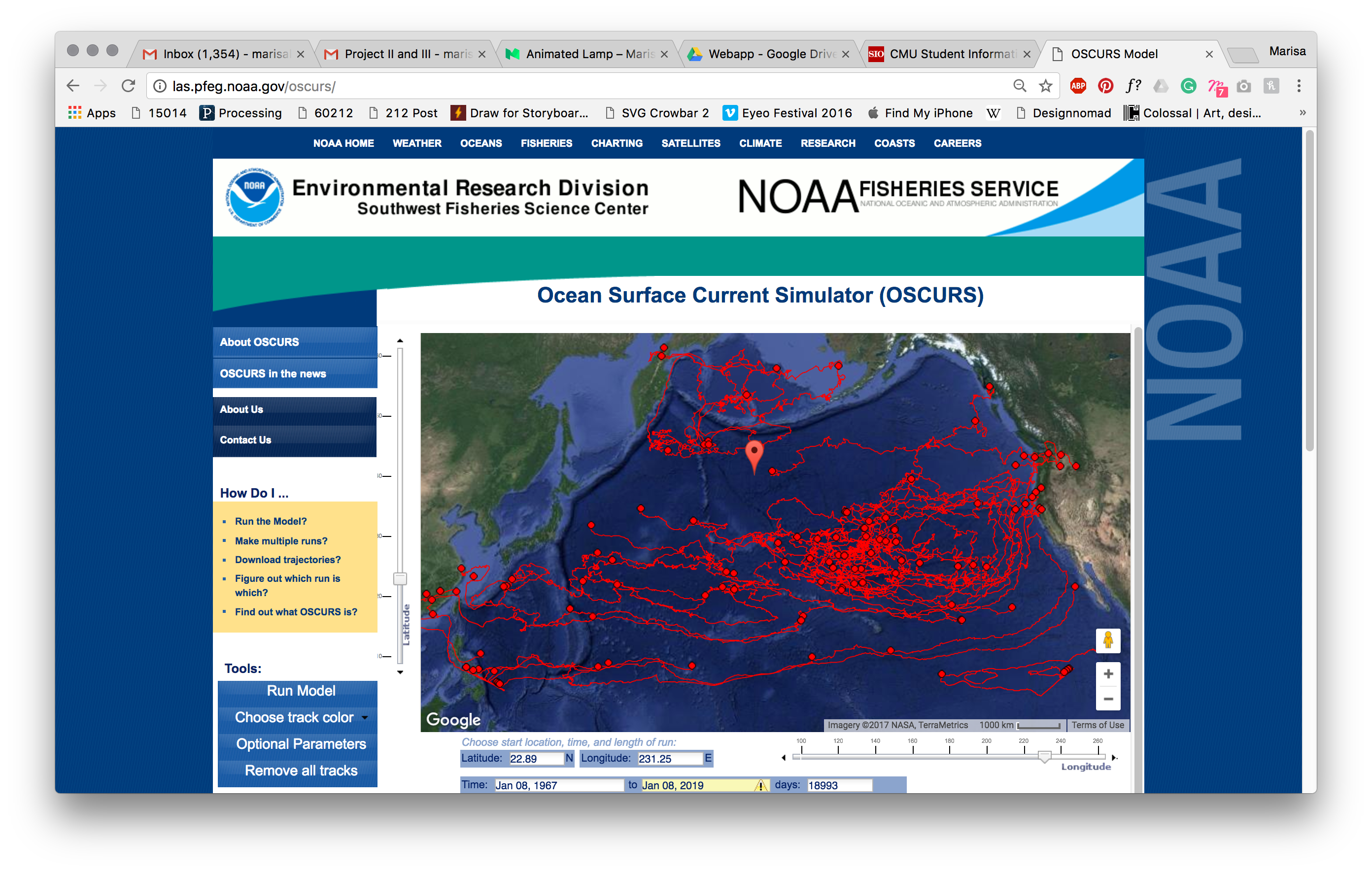Click the NOAA circular logo
Image resolution: width=1372 pixels, height=872 pixels.
(254, 197)
